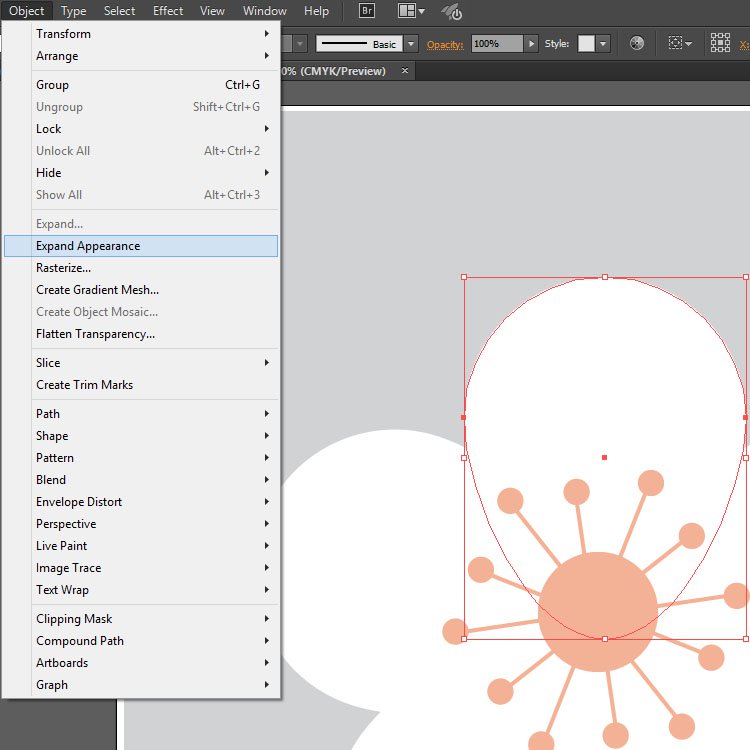Image resolution: width=750 pixels, height=750 pixels.
Task: Click the GPU performance rocket icon
Action: 452,12
